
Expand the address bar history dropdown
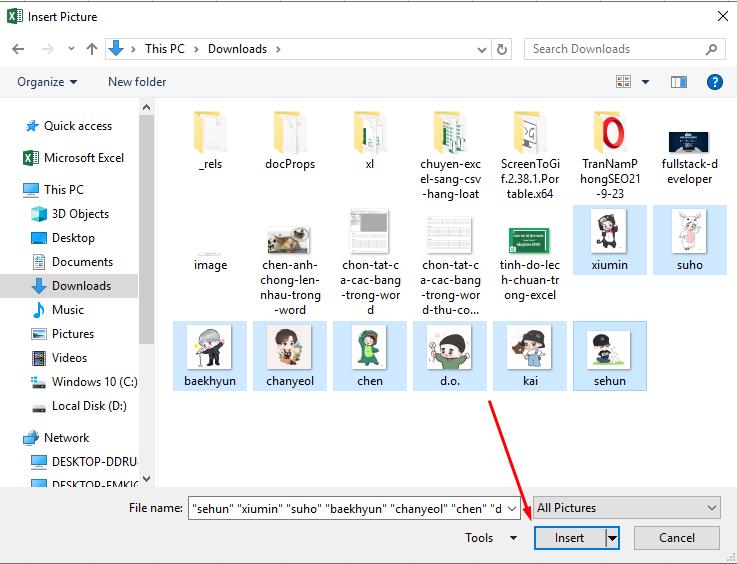(481, 49)
